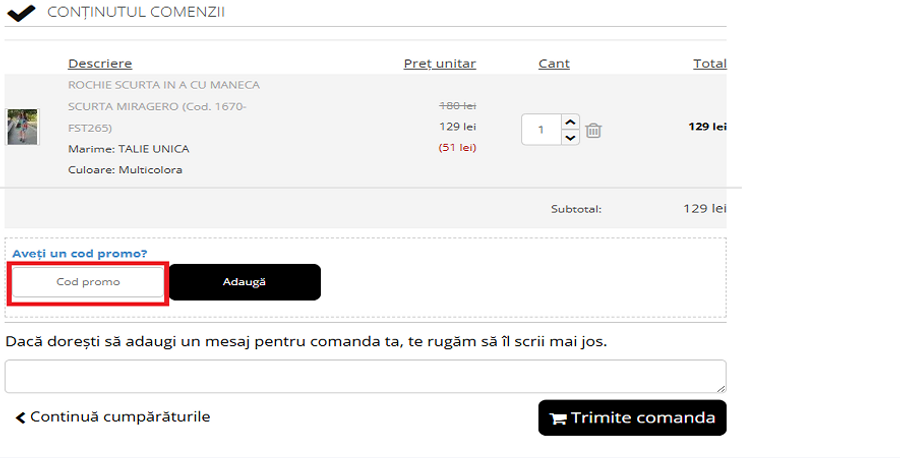The height and width of the screenshot is (458, 900).
Task: Submit with the Trimite comanda button
Action: click(x=632, y=418)
